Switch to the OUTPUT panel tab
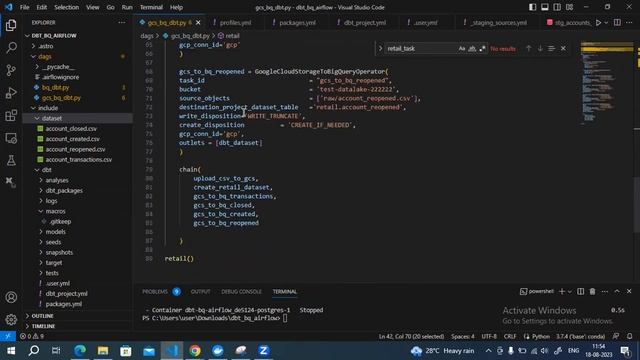640x360 pixels. pos(200,291)
